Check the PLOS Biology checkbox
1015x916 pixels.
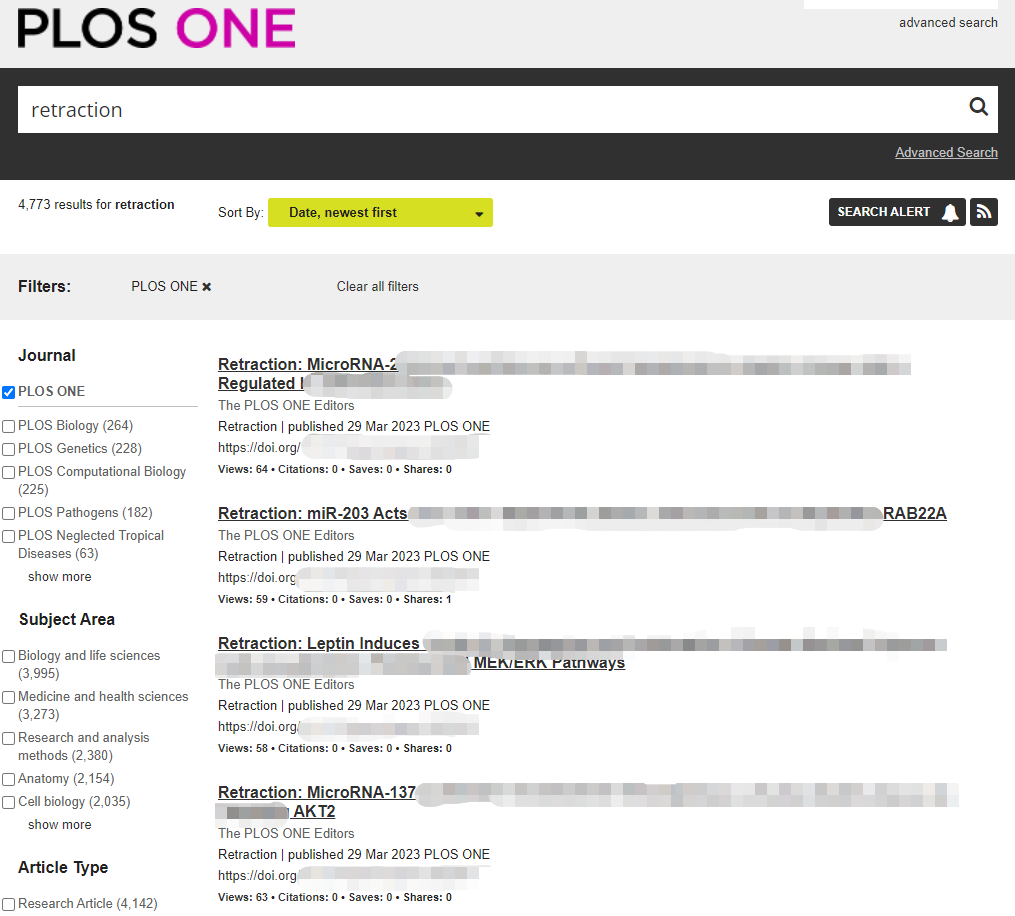coord(8,427)
